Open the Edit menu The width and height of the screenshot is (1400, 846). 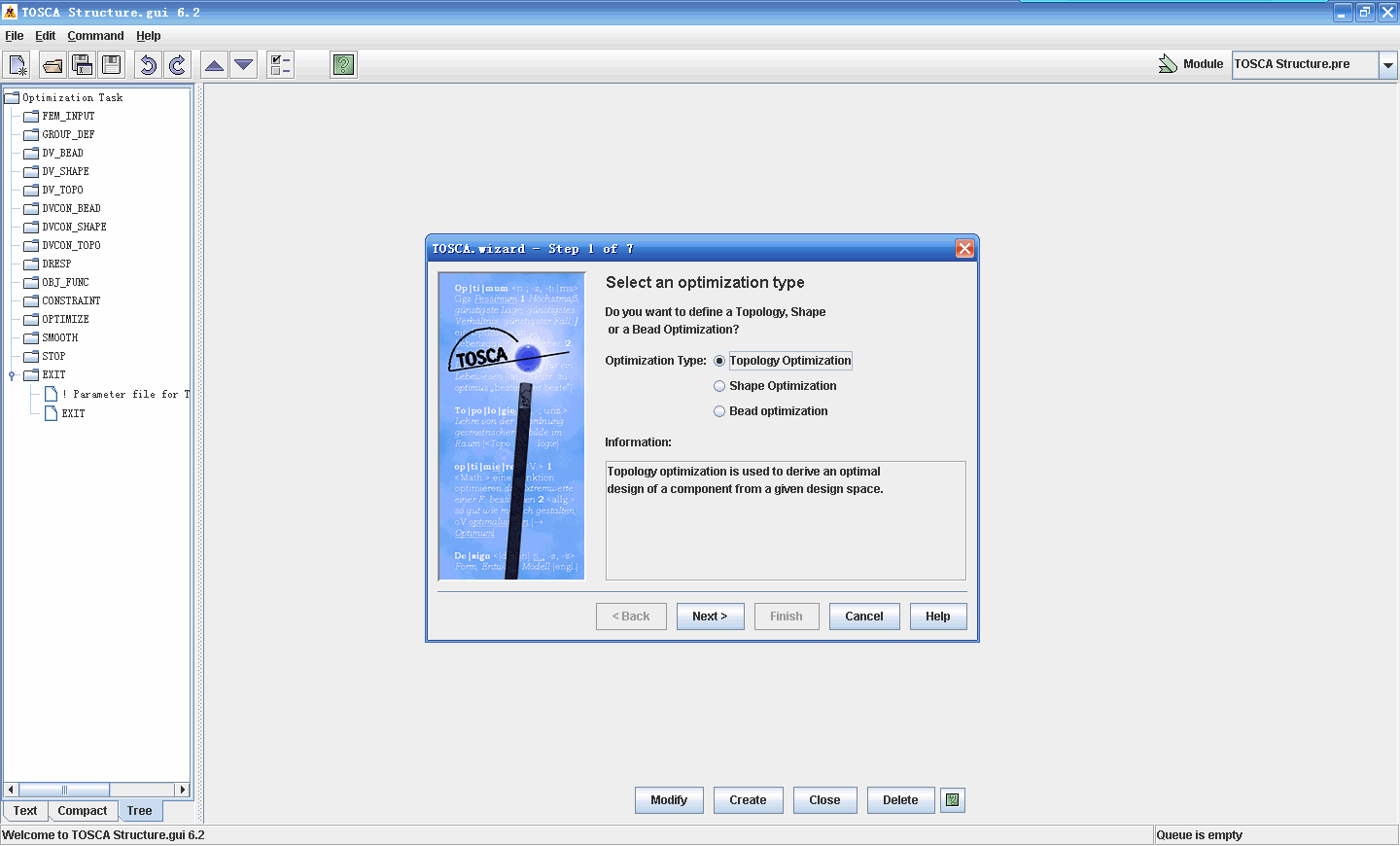point(46,36)
